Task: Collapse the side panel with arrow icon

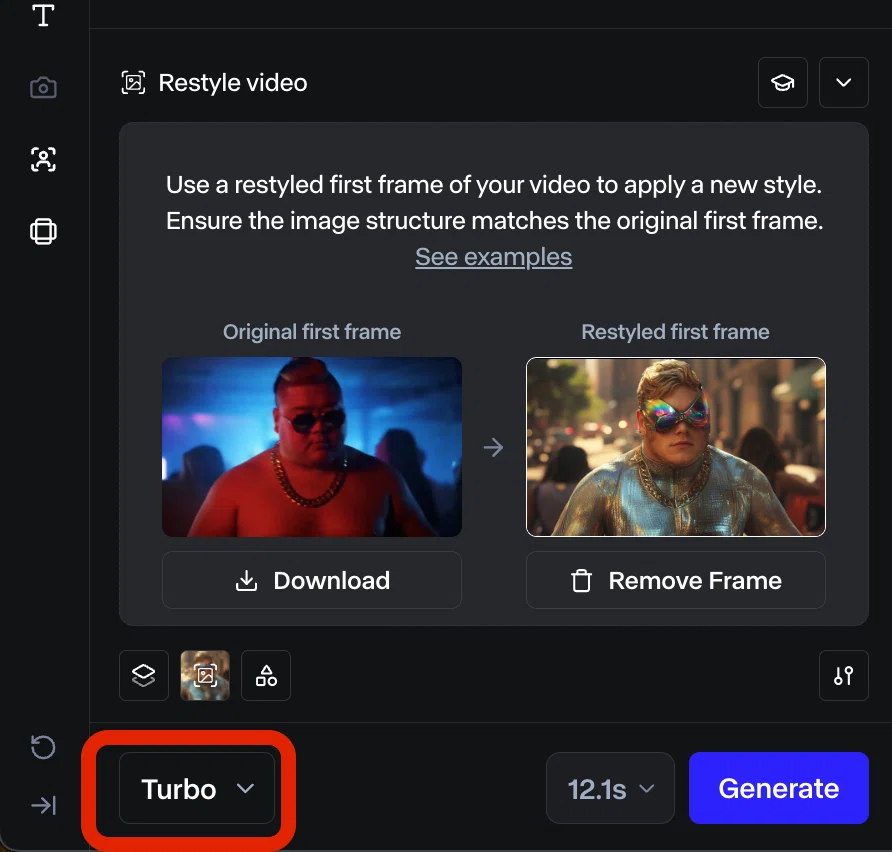Action: click(43, 805)
